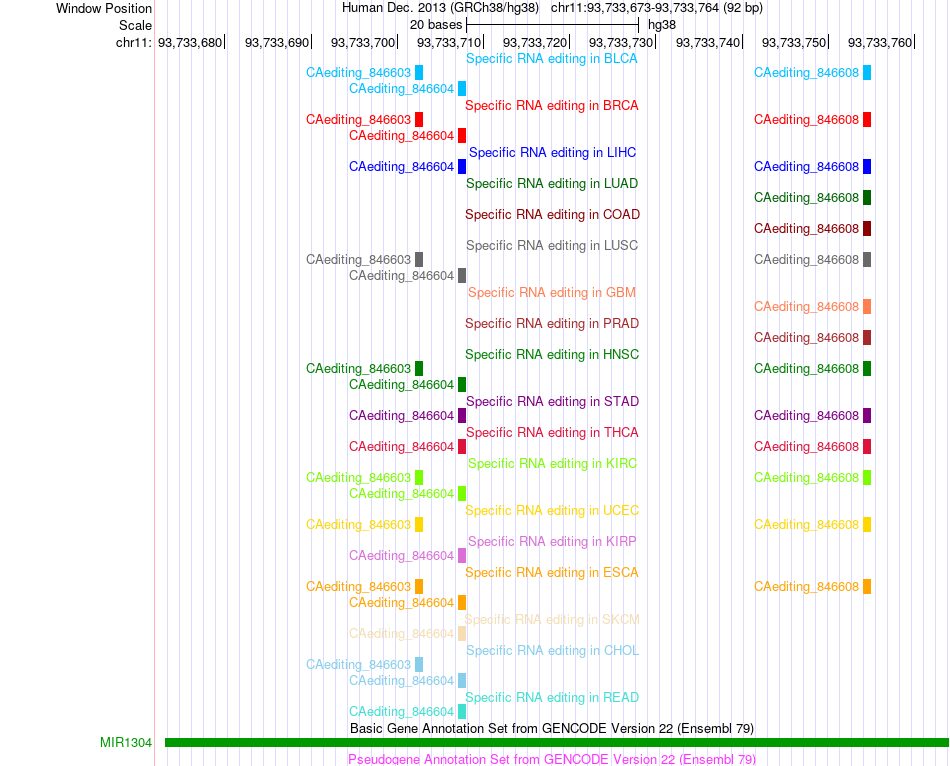The width and height of the screenshot is (950, 766).
Task: Select the GBM CAediting_846608 coral block
Action: click(x=867, y=307)
